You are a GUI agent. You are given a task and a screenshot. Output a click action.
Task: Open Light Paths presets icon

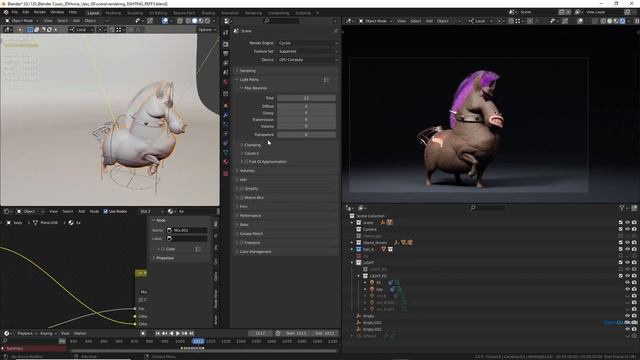coord(326,80)
